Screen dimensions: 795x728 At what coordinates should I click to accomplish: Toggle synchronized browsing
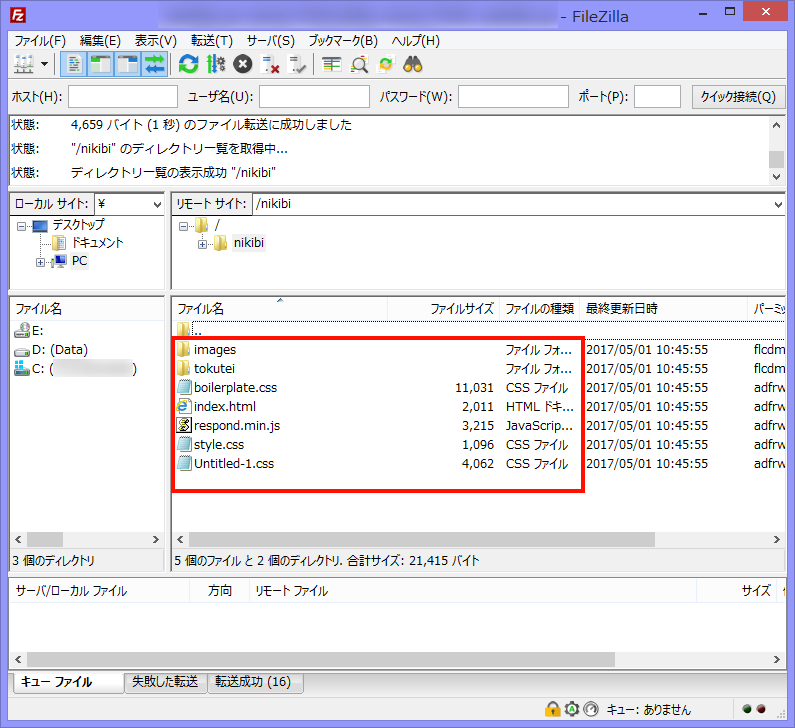point(386,64)
